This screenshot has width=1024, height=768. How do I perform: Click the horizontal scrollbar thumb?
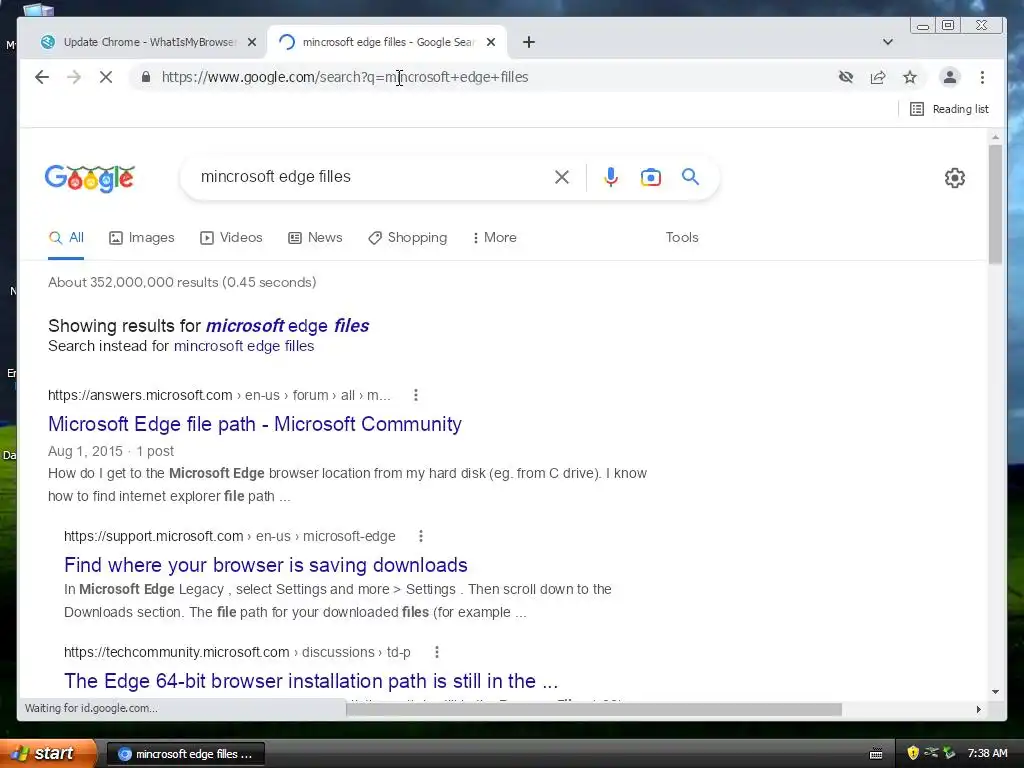pos(594,709)
